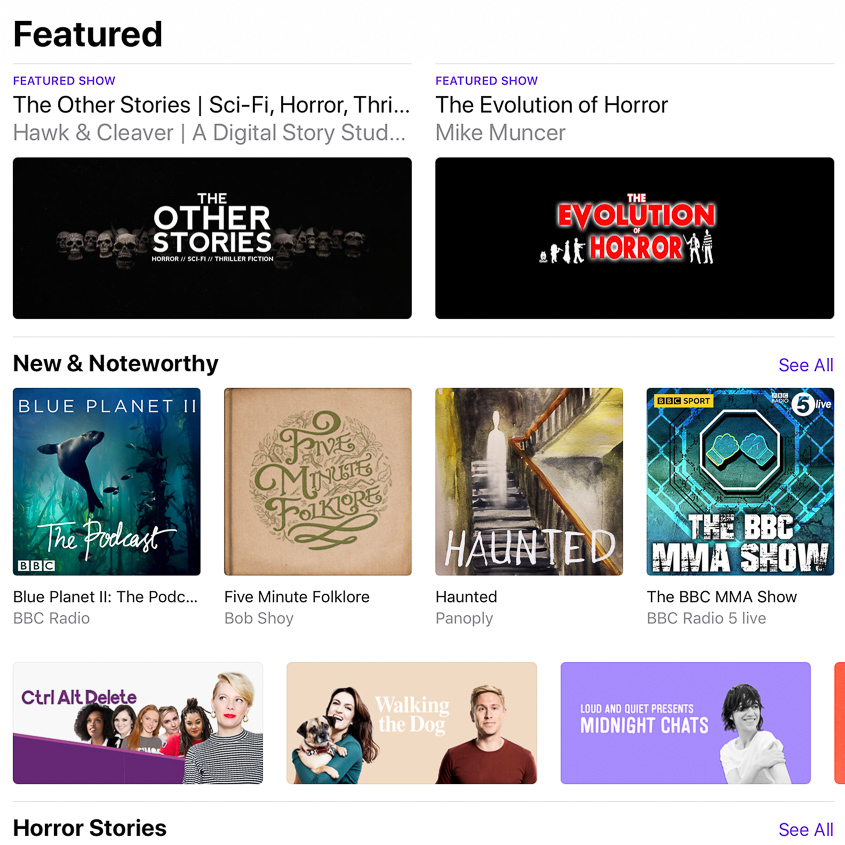Open The Other Stories featured banner
The width and height of the screenshot is (845, 845).
point(212,238)
